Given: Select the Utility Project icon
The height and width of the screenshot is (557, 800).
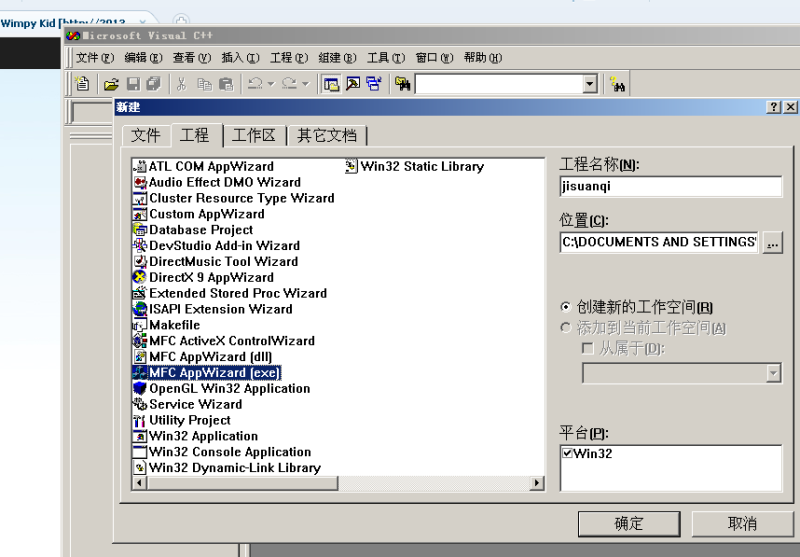Looking at the screenshot, I should point(139,420).
